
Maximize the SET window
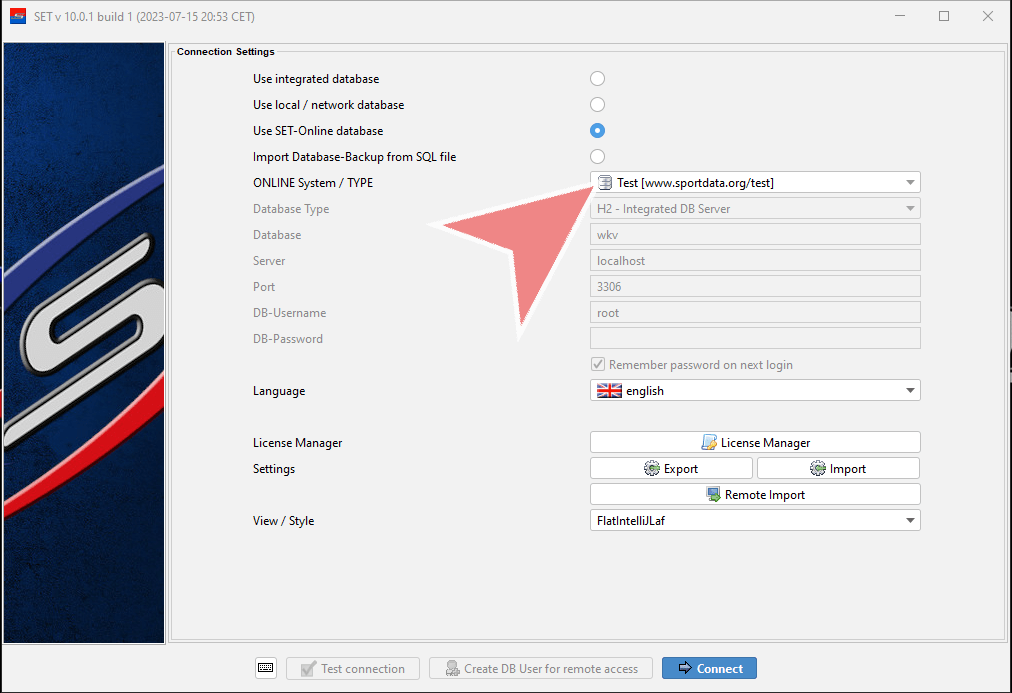point(944,16)
